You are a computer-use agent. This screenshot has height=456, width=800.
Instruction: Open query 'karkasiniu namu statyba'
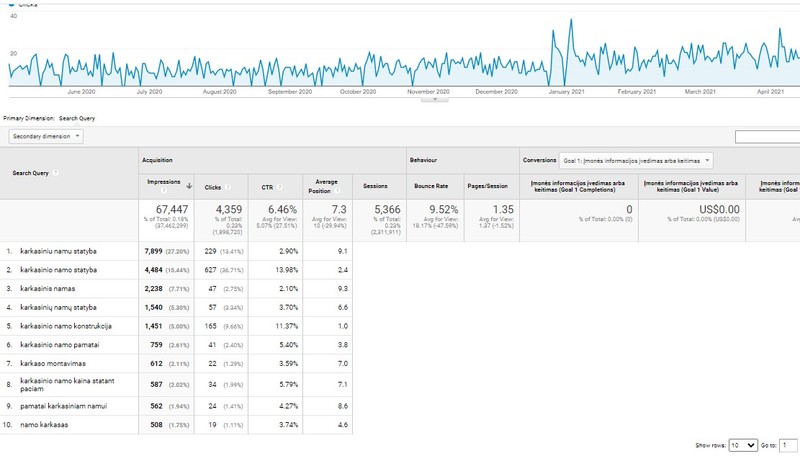pos(58,251)
